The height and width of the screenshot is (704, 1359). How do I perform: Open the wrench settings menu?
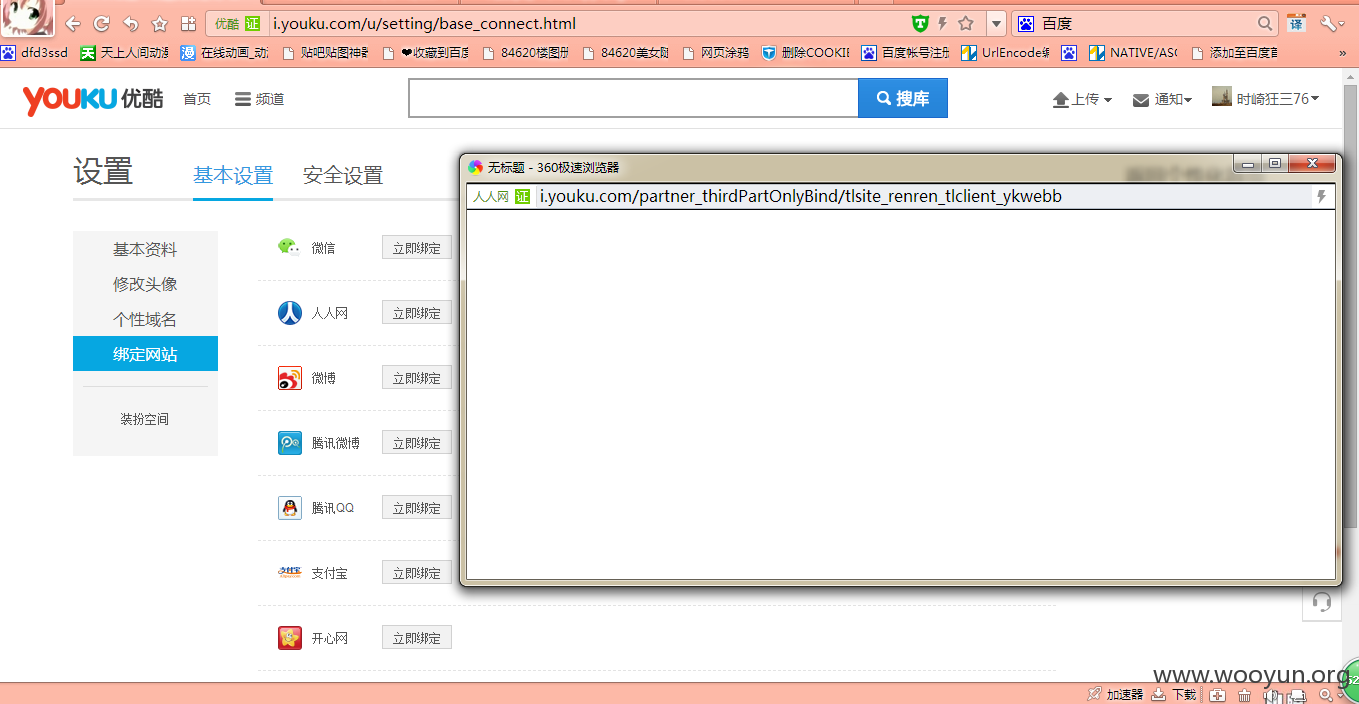pos(1332,24)
